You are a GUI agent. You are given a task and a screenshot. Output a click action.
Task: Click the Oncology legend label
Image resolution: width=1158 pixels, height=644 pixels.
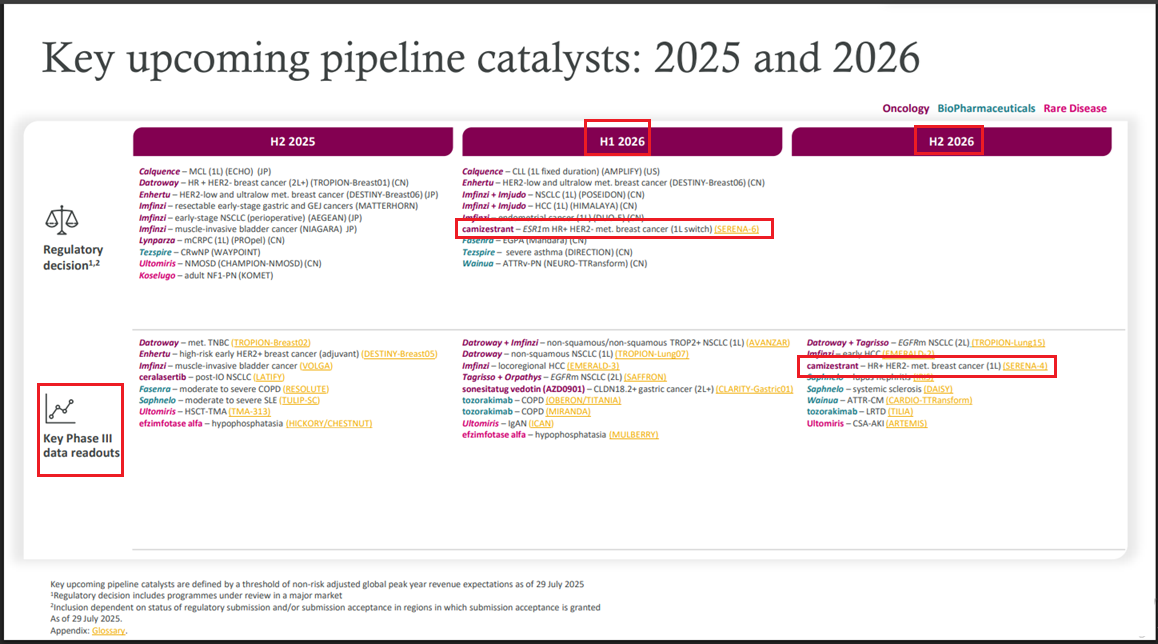[x=905, y=109]
